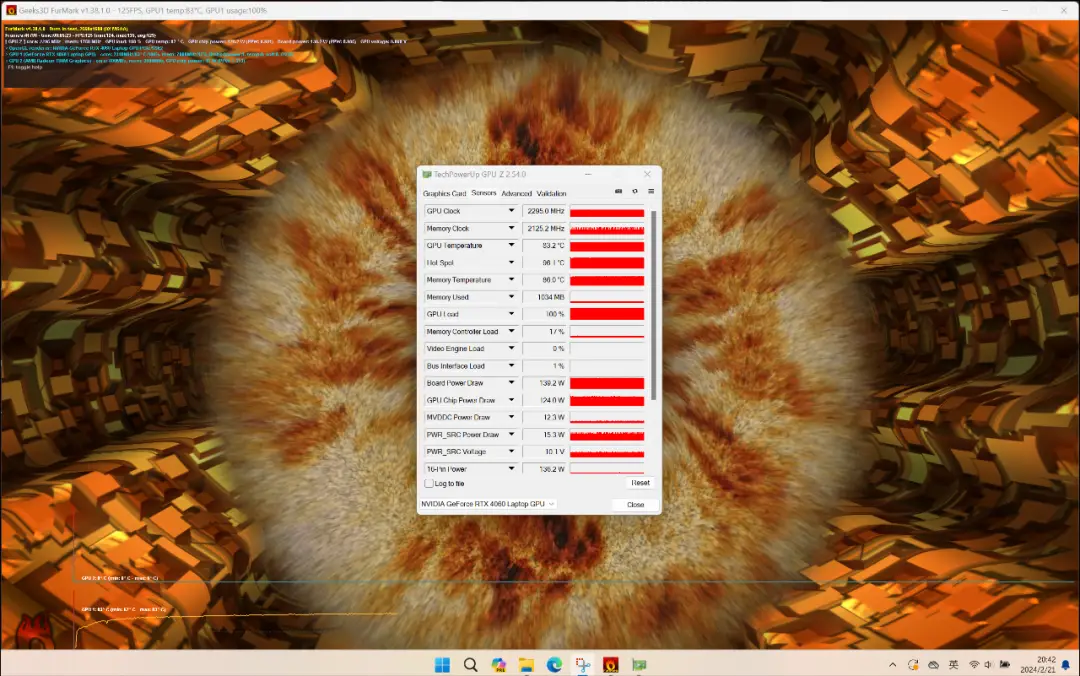Open the Snipping Tool taskbar icon
1080x676 pixels.
click(x=582, y=665)
